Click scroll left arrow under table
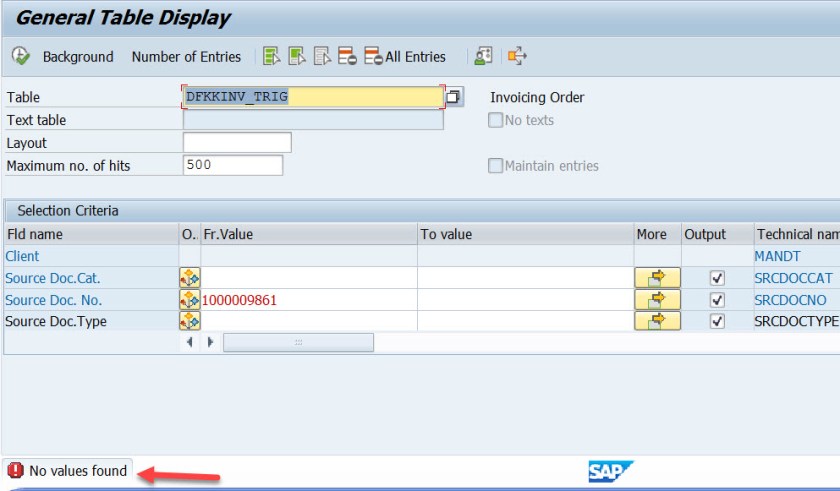This screenshot has width=840, height=491. (190, 342)
